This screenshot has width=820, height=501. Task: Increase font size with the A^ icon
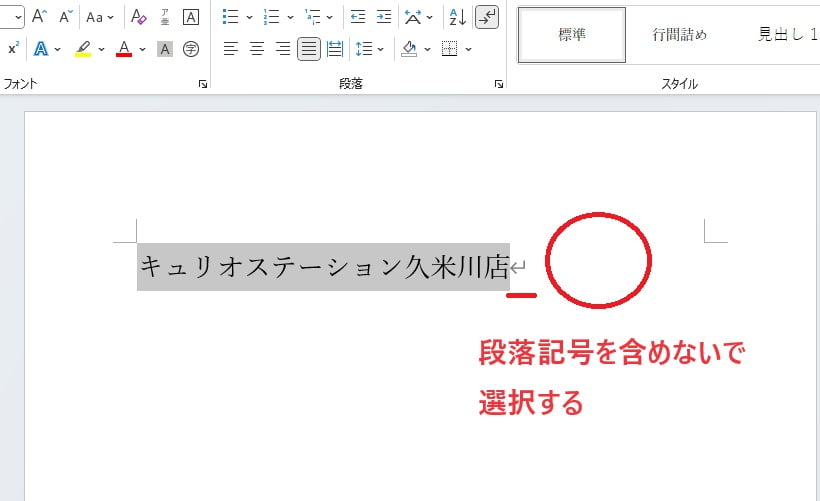[39, 17]
